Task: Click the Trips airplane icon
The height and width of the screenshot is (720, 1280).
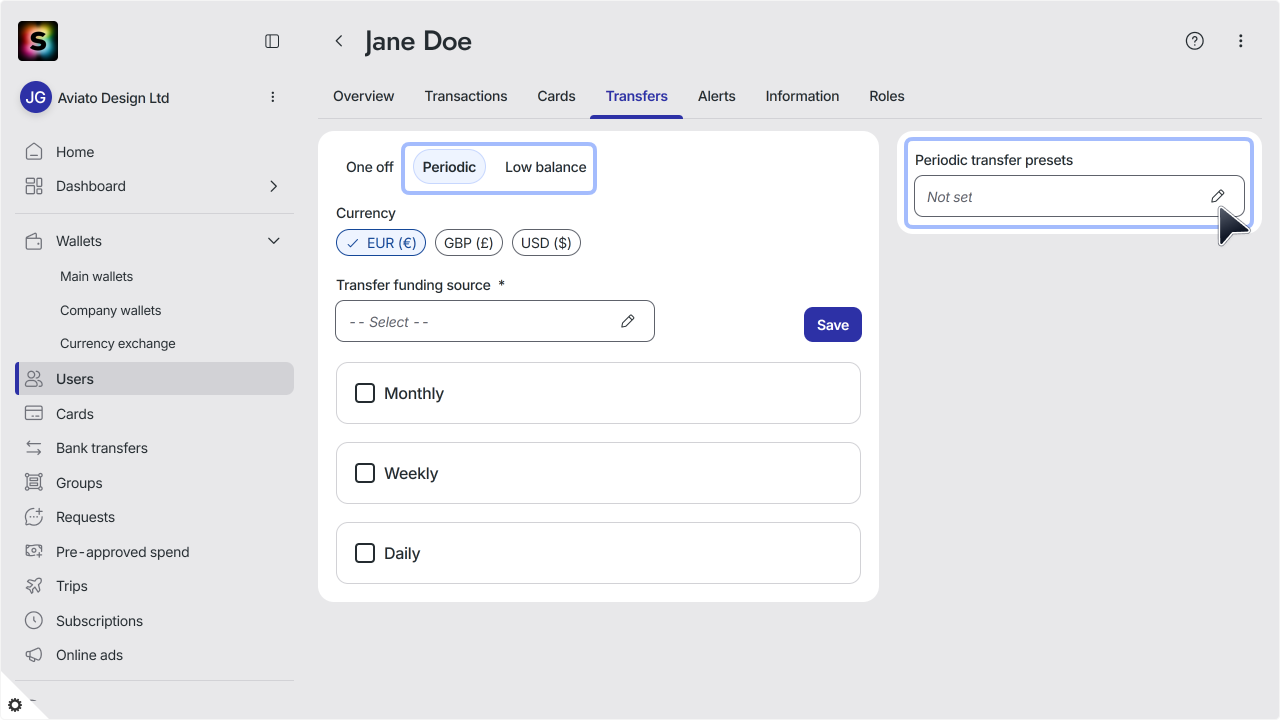Action: [x=34, y=586]
